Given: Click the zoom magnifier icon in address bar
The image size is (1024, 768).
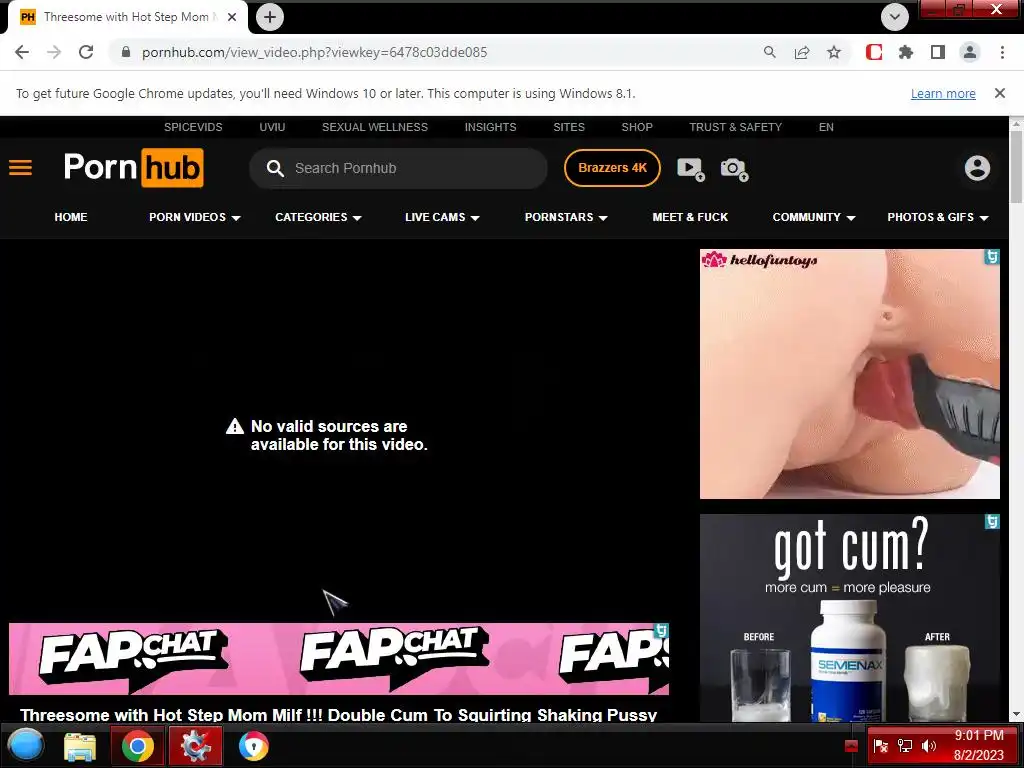Looking at the screenshot, I should click(770, 52).
